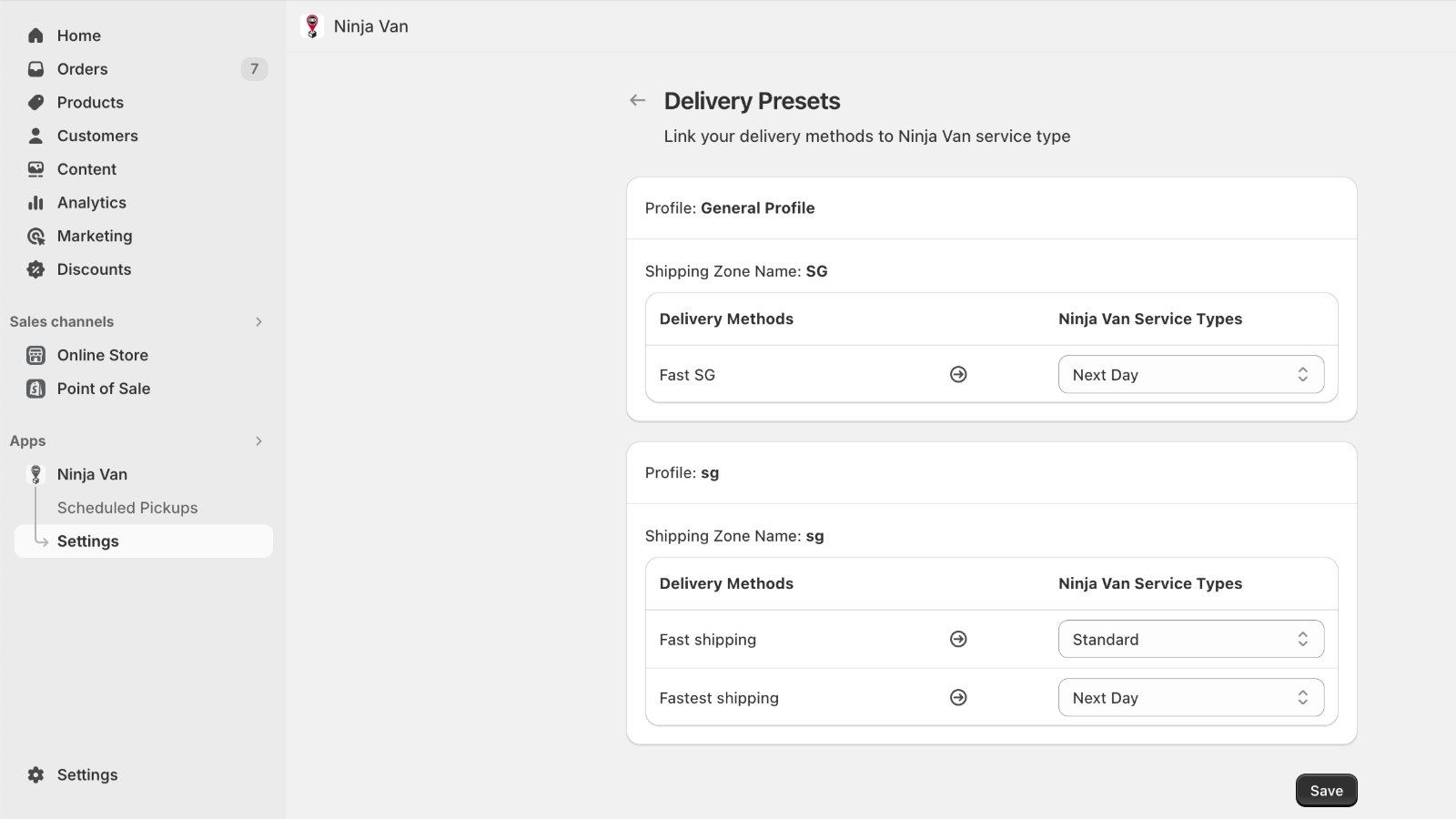Click the Products tag icon
The width and height of the screenshot is (1456, 819).
pos(35,102)
